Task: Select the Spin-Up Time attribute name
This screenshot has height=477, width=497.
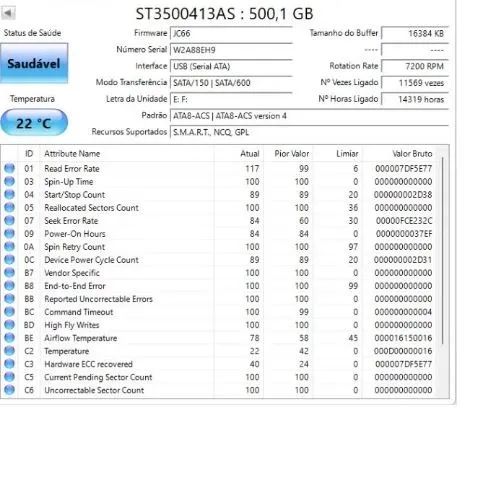Action: [69, 182]
